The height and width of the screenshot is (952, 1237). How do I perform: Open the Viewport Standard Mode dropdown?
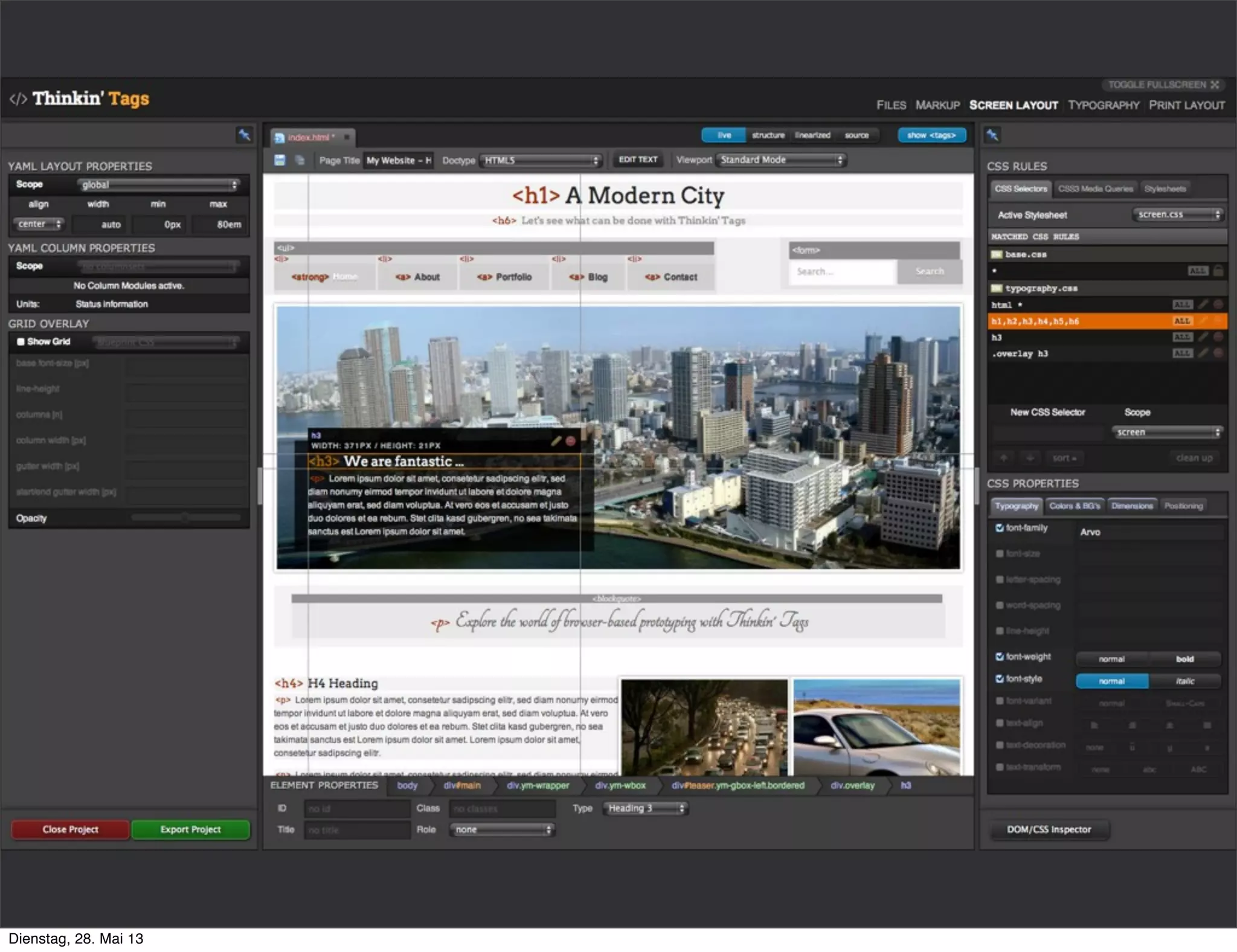click(x=781, y=160)
